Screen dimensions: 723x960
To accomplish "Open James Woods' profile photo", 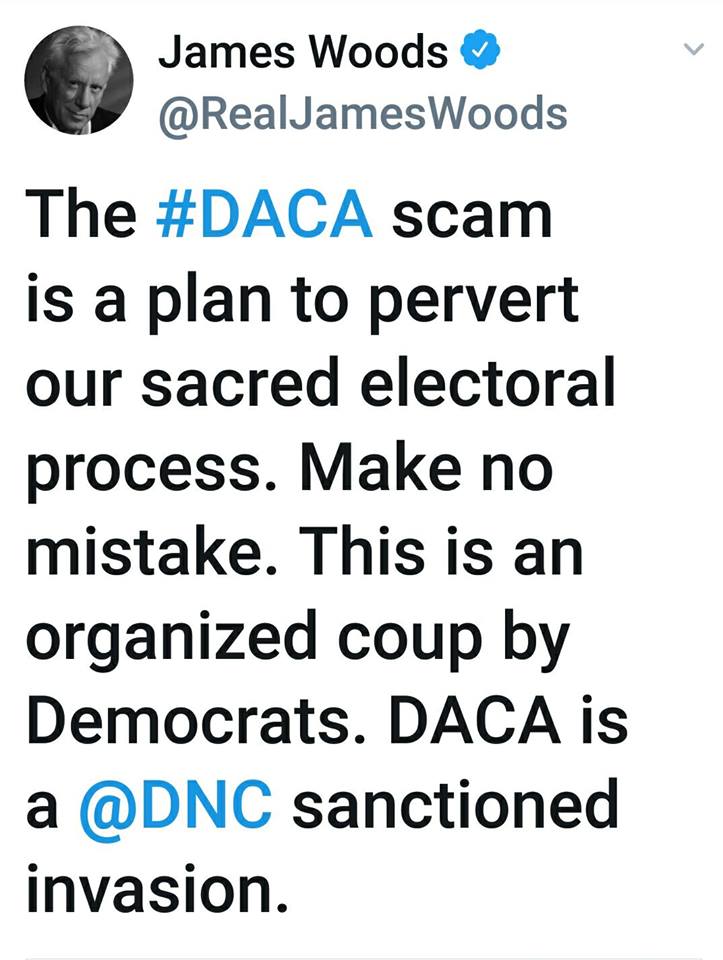I will pos(79,80).
